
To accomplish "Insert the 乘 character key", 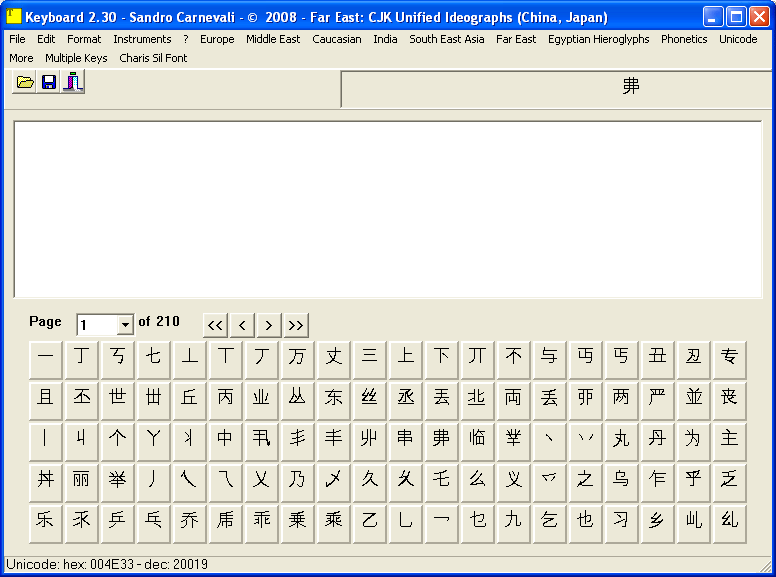I will [334, 525].
